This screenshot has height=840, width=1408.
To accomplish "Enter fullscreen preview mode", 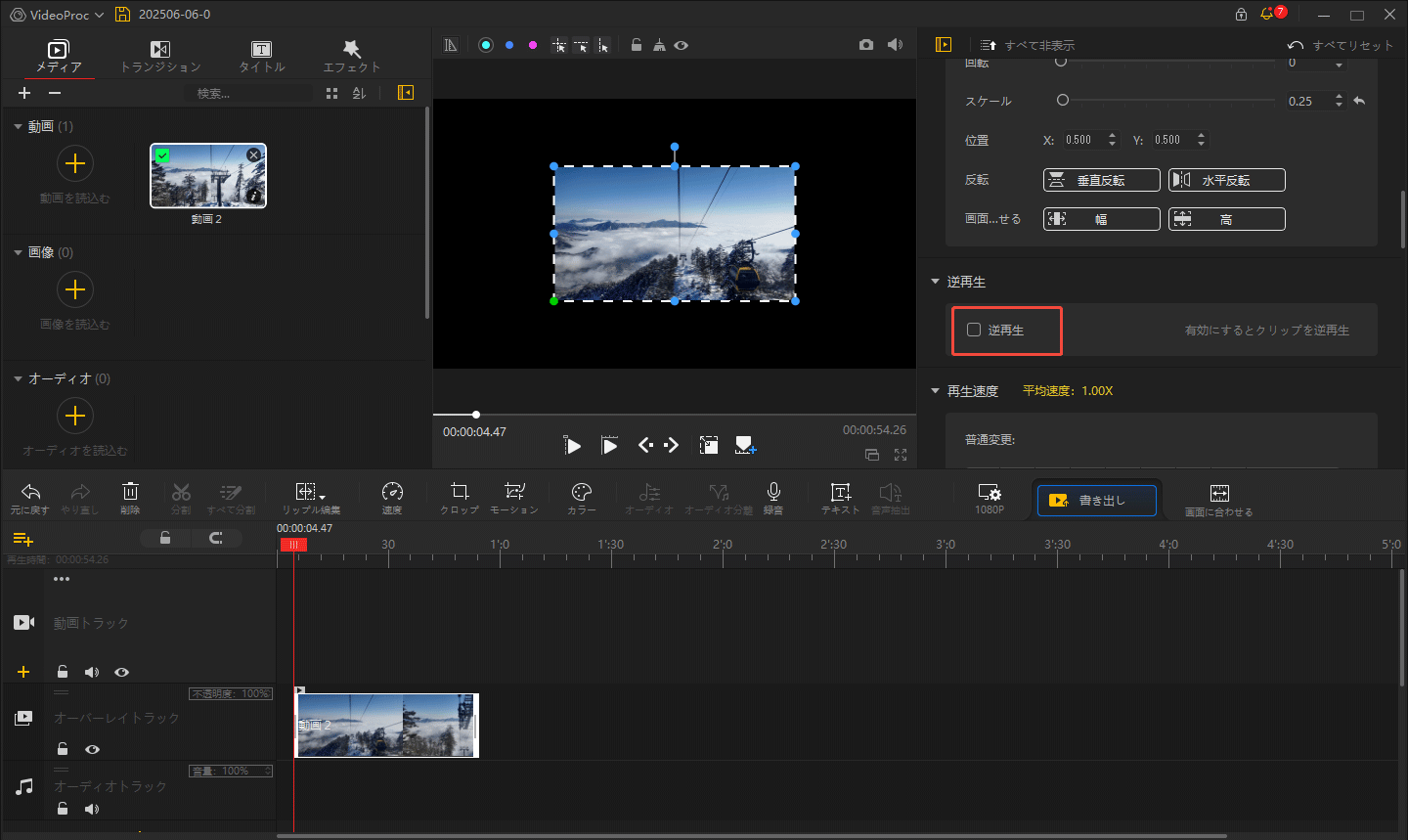I will point(901,455).
